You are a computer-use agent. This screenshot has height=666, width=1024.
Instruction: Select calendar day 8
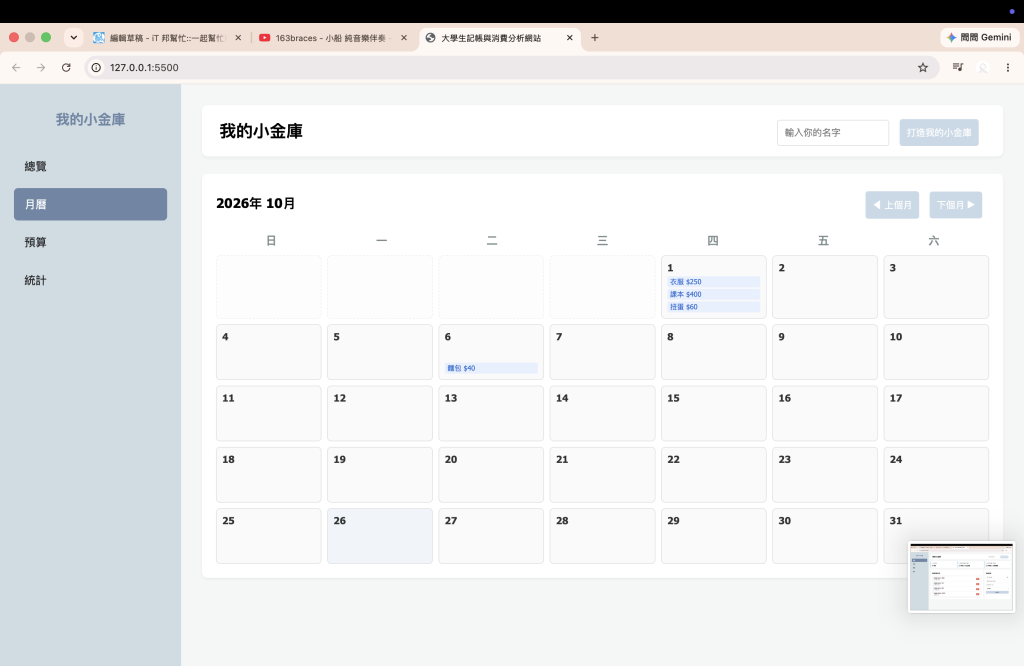point(714,352)
